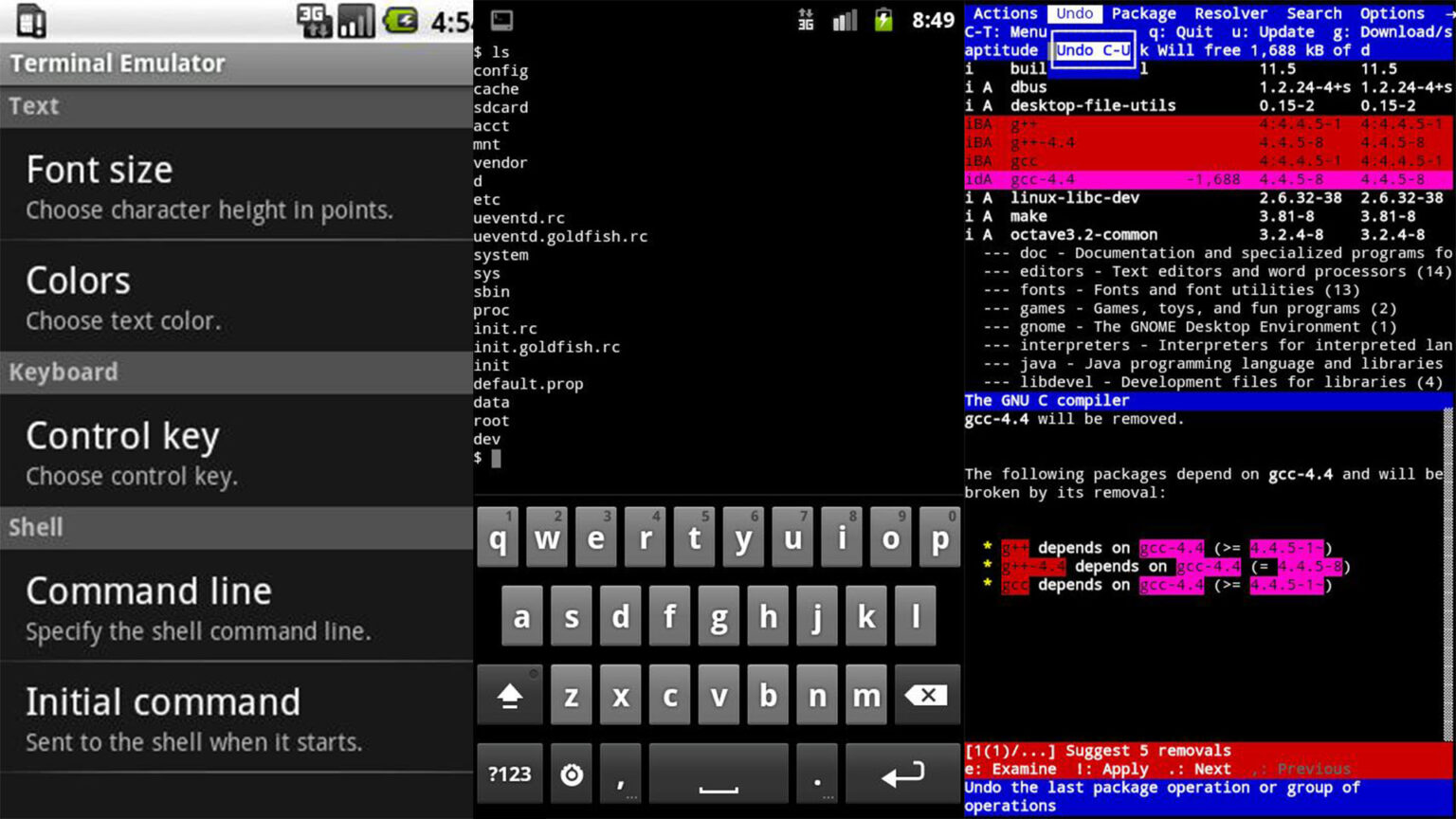Tap the keyboard settings gear key
The height and width of the screenshot is (819, 1456).
point(572,774)
